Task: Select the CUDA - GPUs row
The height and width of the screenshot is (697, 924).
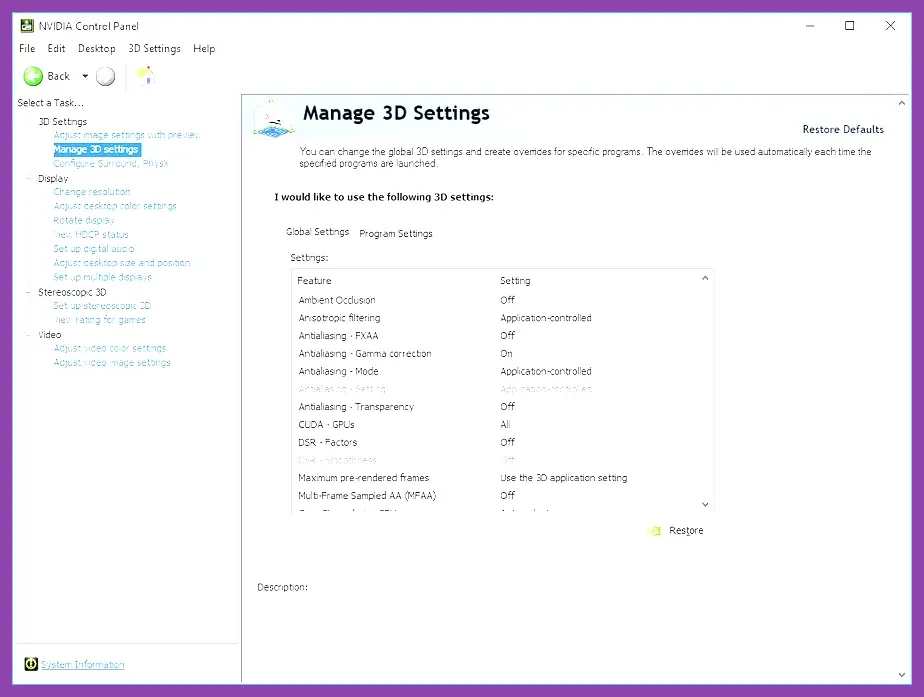Action: [496, 424]
